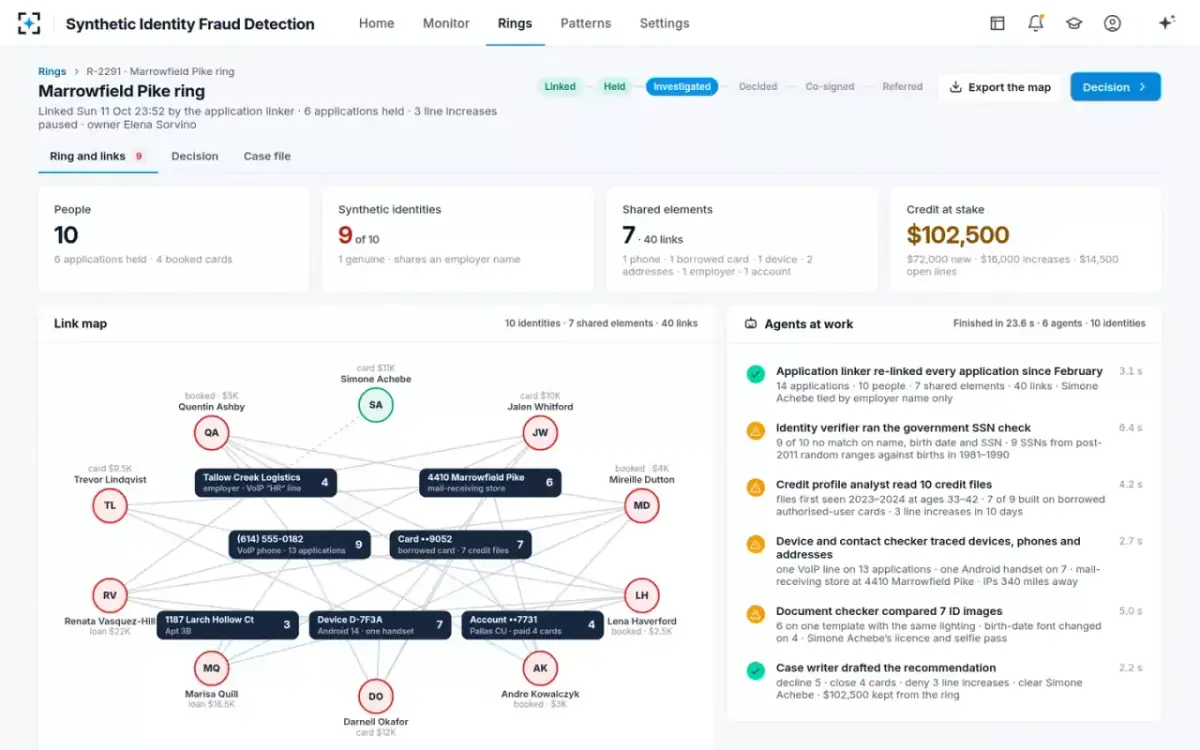
Task: Open the user profile icon
Action: (1112, 23)
